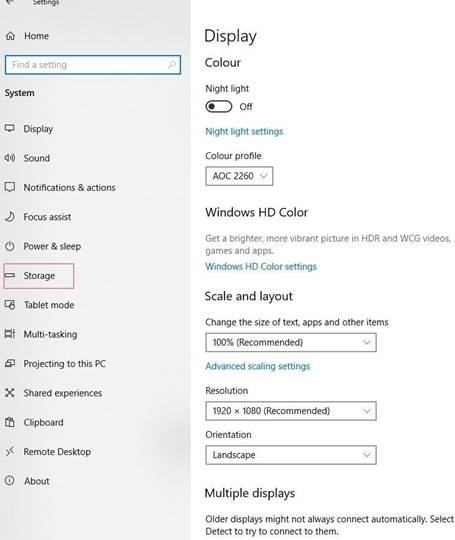Click the Sound speaker icon
Image resolution: width=455 pixels, height=540 pixels.
pyautogui.click(x=10, y=158)
